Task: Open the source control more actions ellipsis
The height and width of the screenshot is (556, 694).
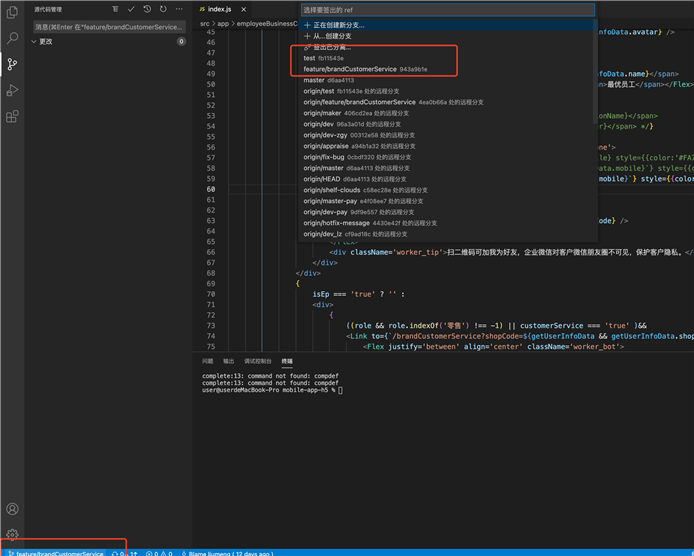Action: [179, 9]
